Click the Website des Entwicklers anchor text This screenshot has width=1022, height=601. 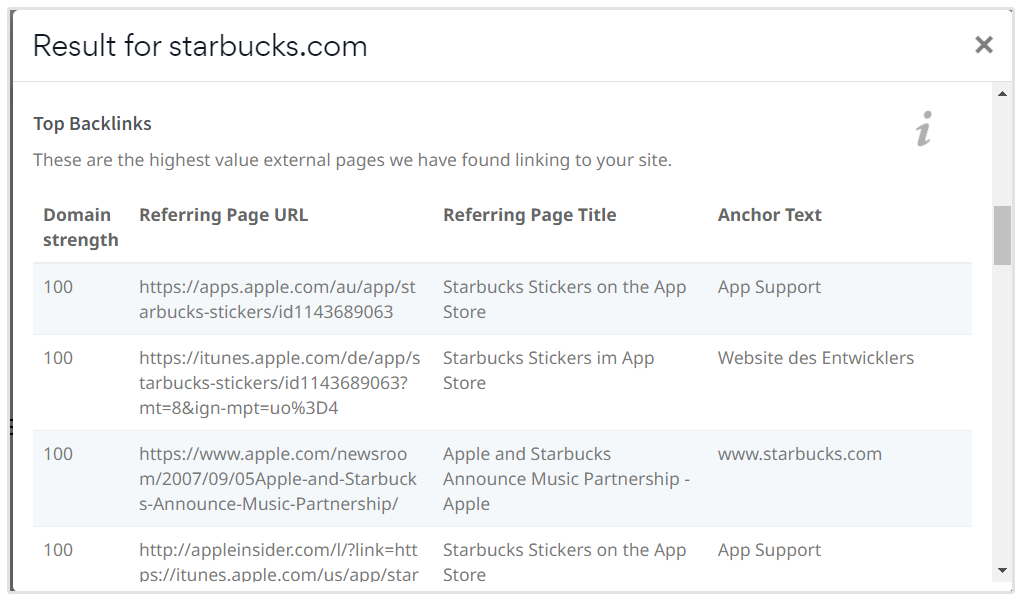[815, 357]
